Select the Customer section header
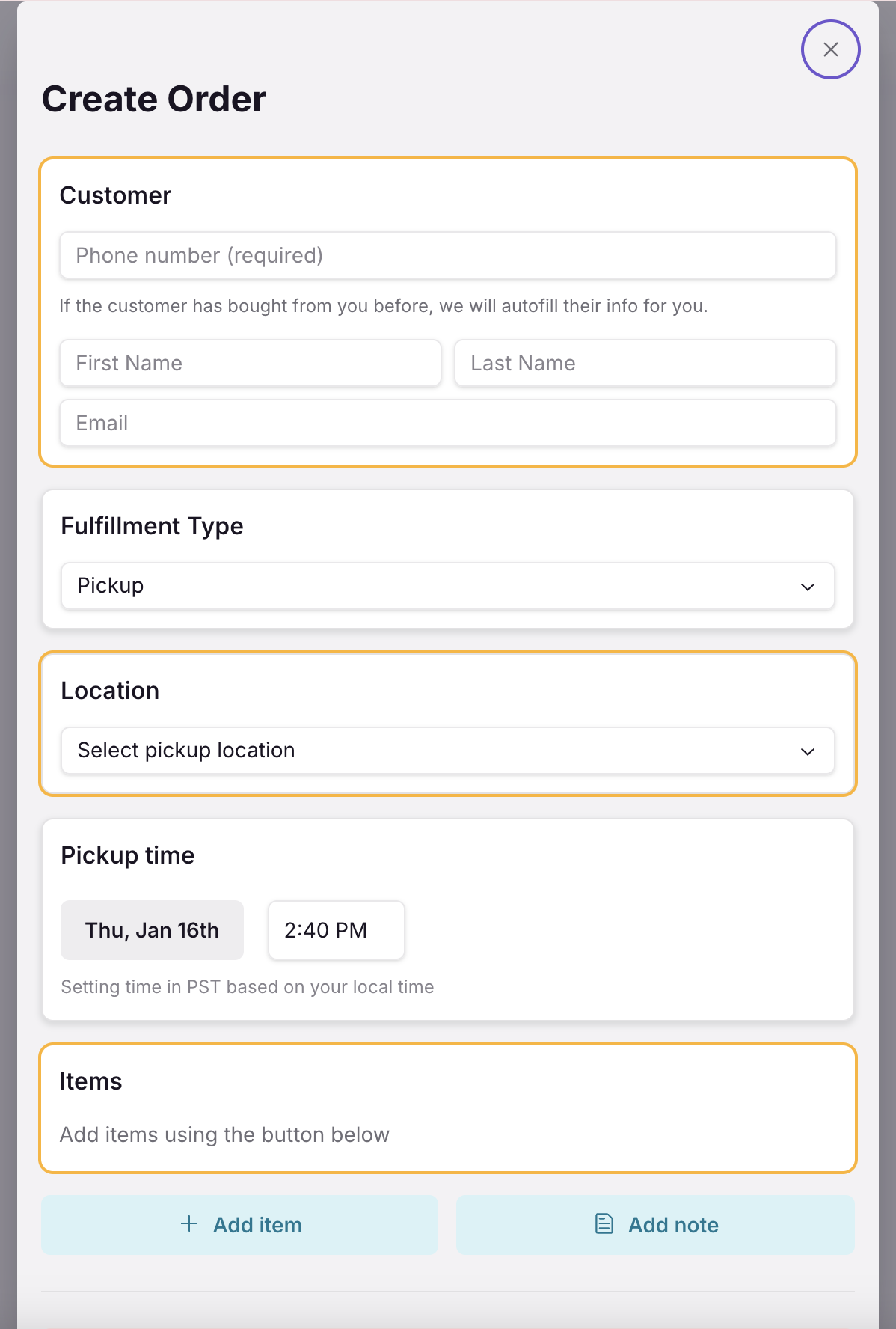Viewport: 896px width, 1329px height. click(x=115, y=195)
